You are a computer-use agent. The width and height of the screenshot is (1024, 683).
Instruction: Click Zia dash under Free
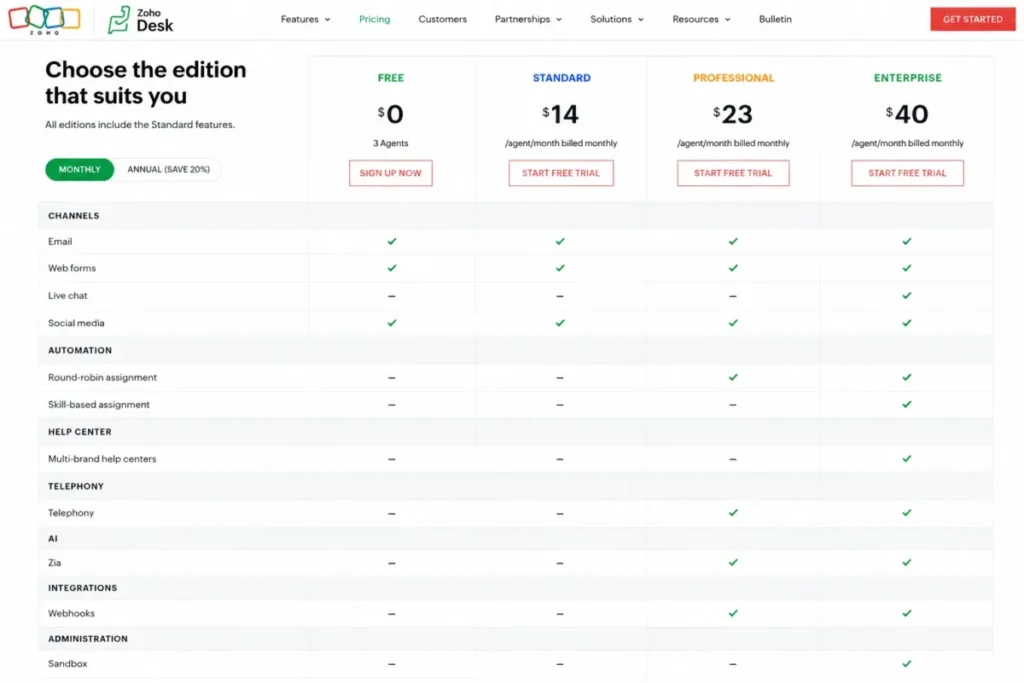pyautogui.click(x=392, y=564)
